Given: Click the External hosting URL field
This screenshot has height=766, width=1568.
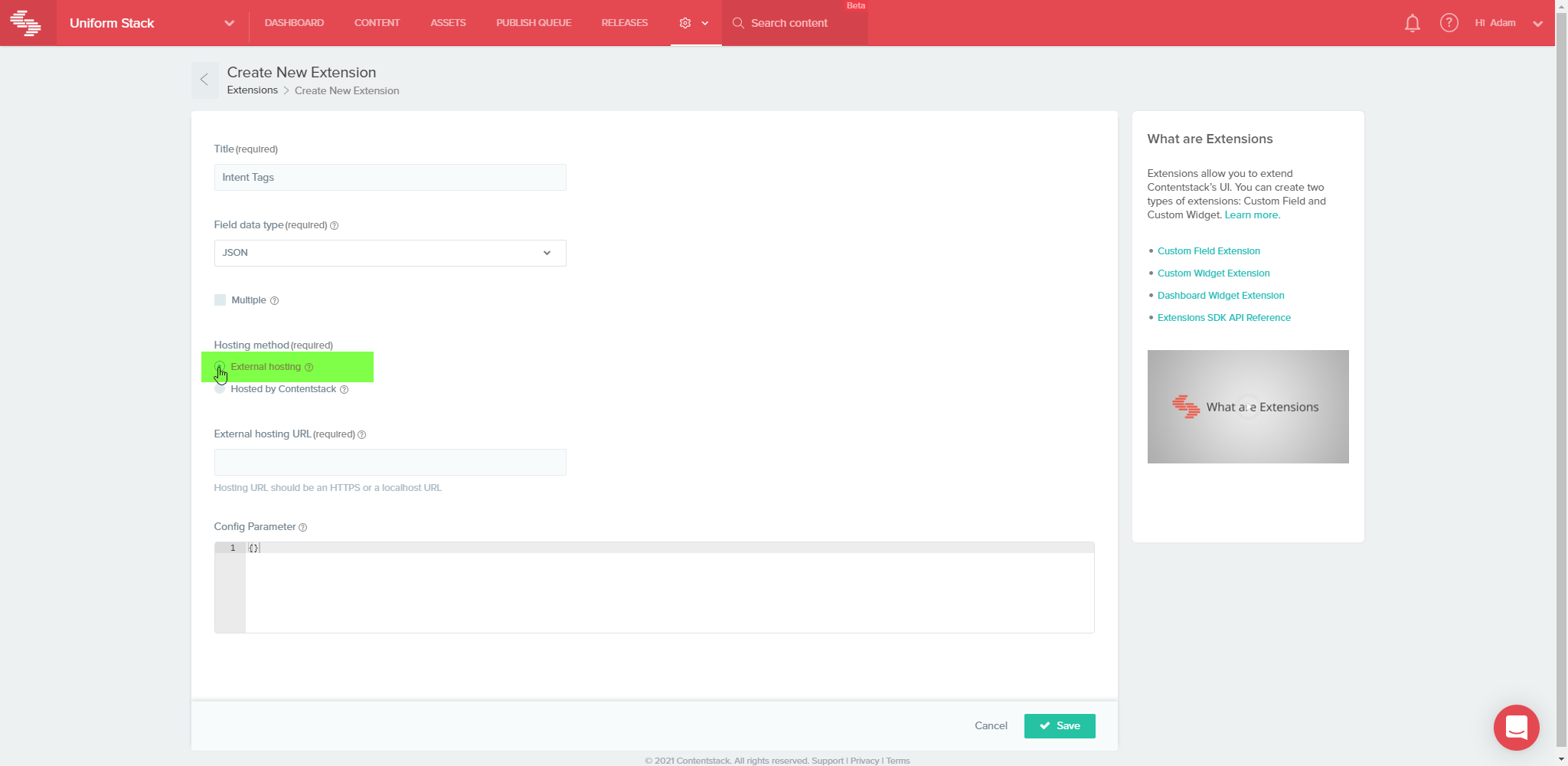Looking at the screenshot, I should pos(390,463).
